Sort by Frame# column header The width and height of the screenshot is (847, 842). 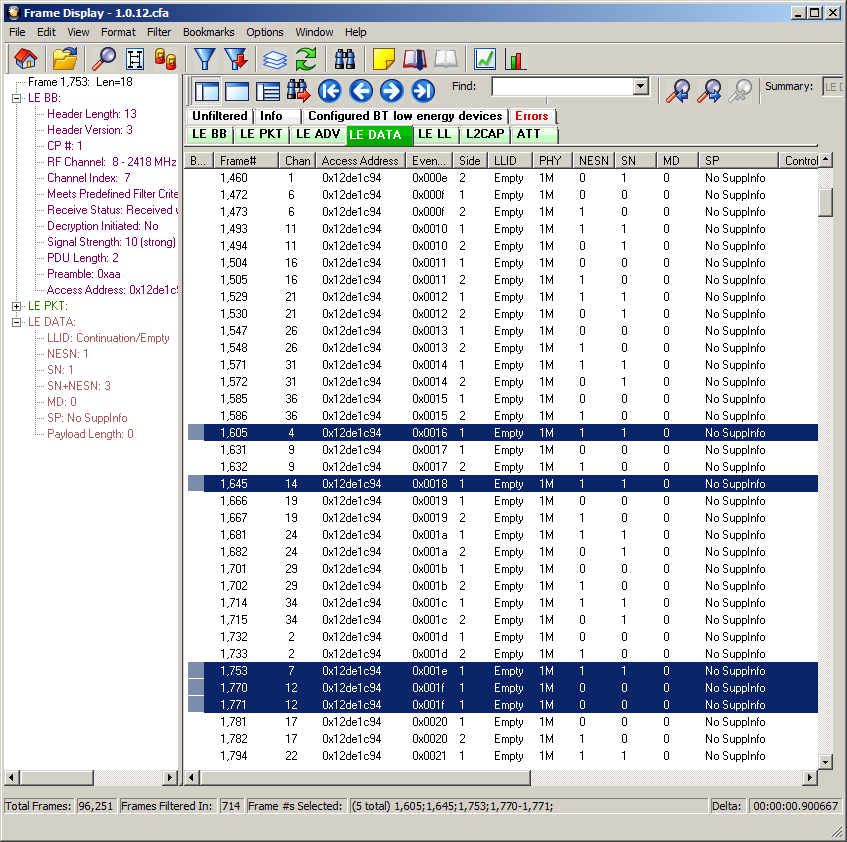(x=246, y=160)
